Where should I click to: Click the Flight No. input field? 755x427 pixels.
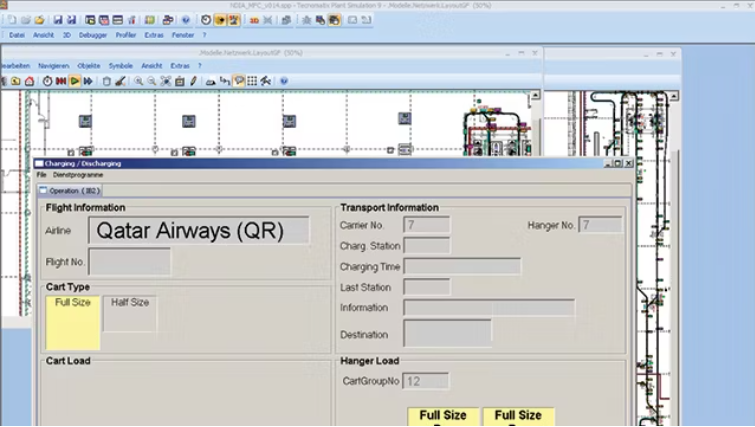click(x=130, y=261)
